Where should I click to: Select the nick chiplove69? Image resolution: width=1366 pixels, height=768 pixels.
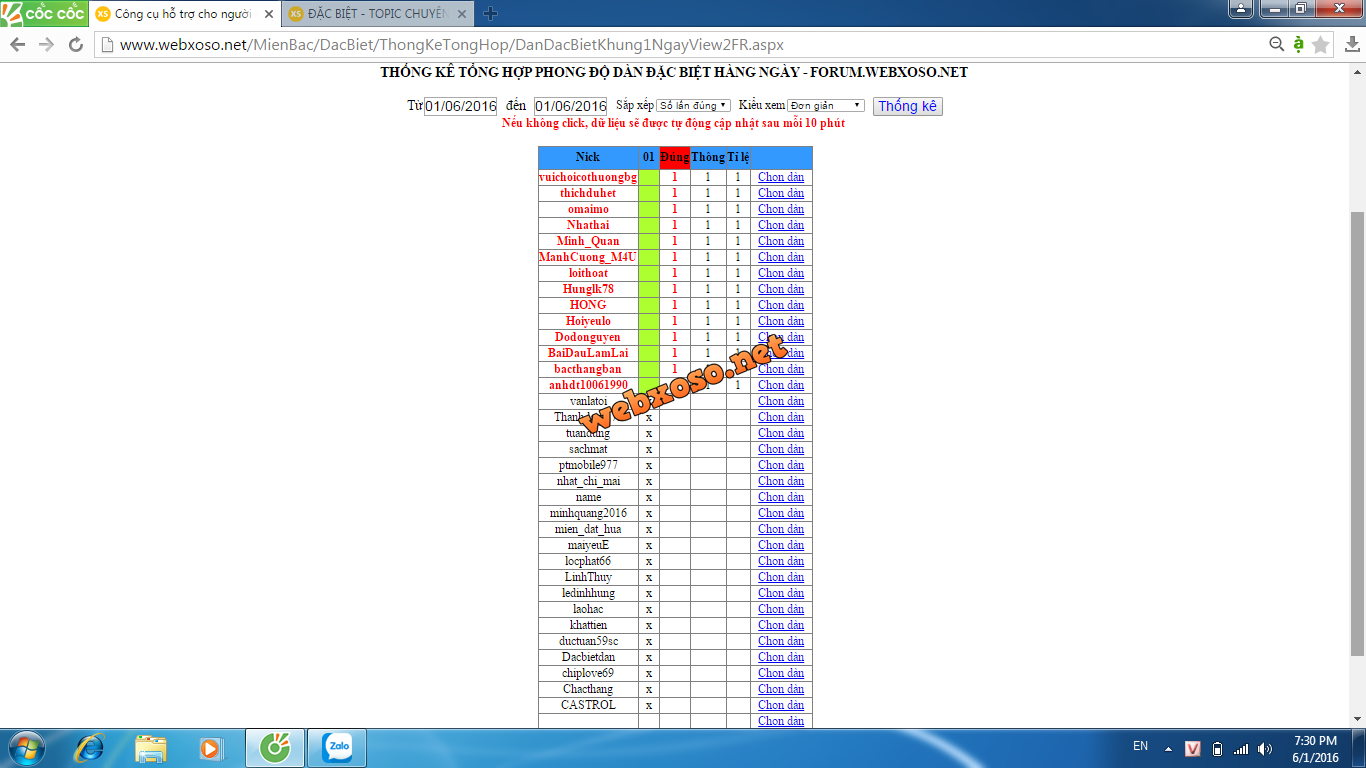coord(588,673)
